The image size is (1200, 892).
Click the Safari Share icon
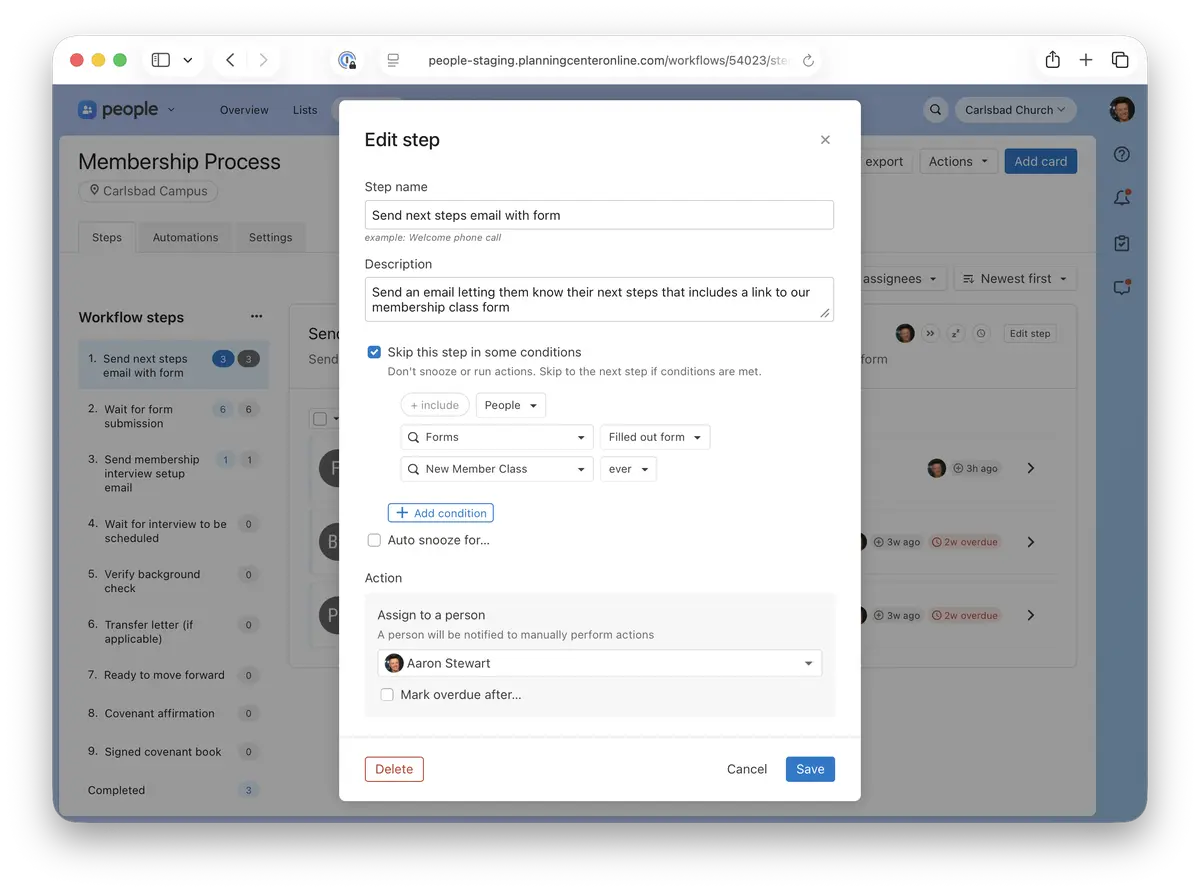point(1052,60)
